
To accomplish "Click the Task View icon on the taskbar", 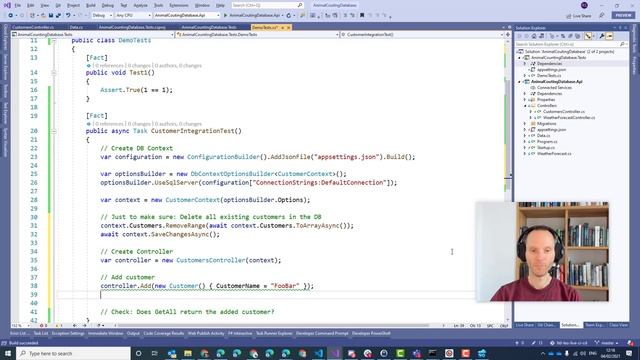I will click(155, 353).
